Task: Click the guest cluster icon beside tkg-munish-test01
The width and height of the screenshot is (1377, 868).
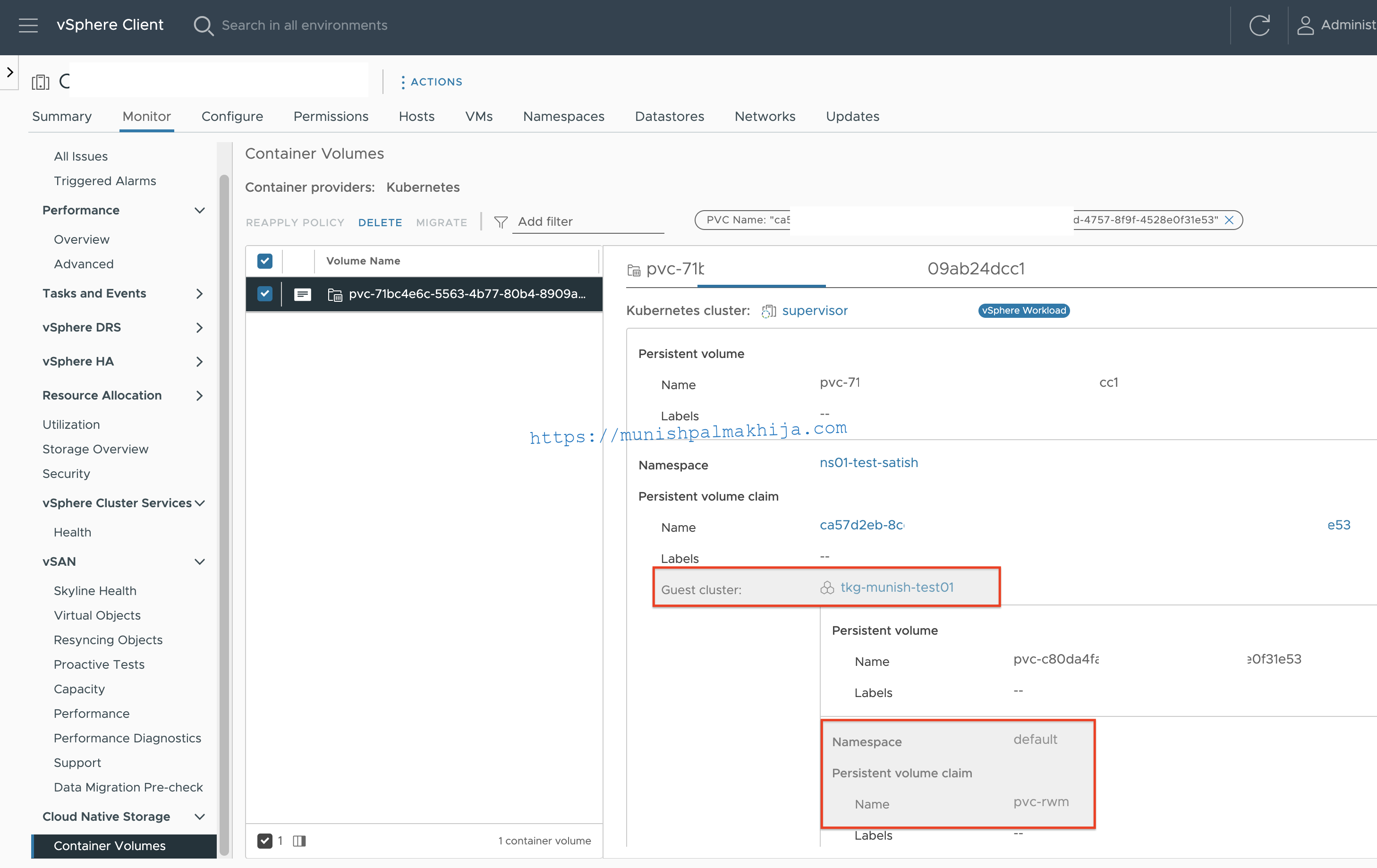Action: [x=827, y=588]
